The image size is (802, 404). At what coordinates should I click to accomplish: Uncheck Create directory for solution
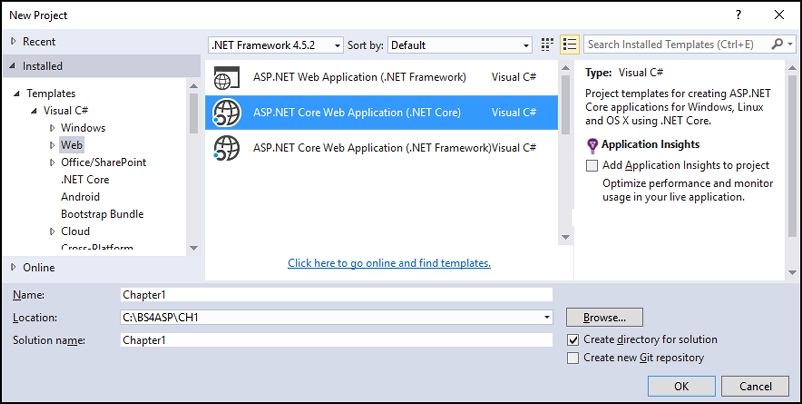(x=573, y=340)
